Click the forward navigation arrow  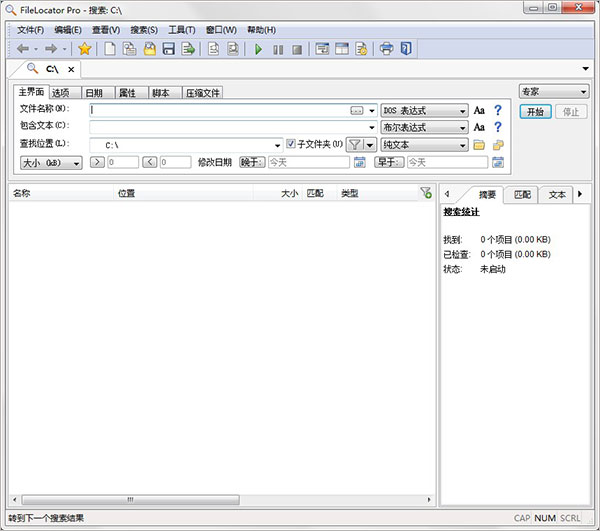51,49
